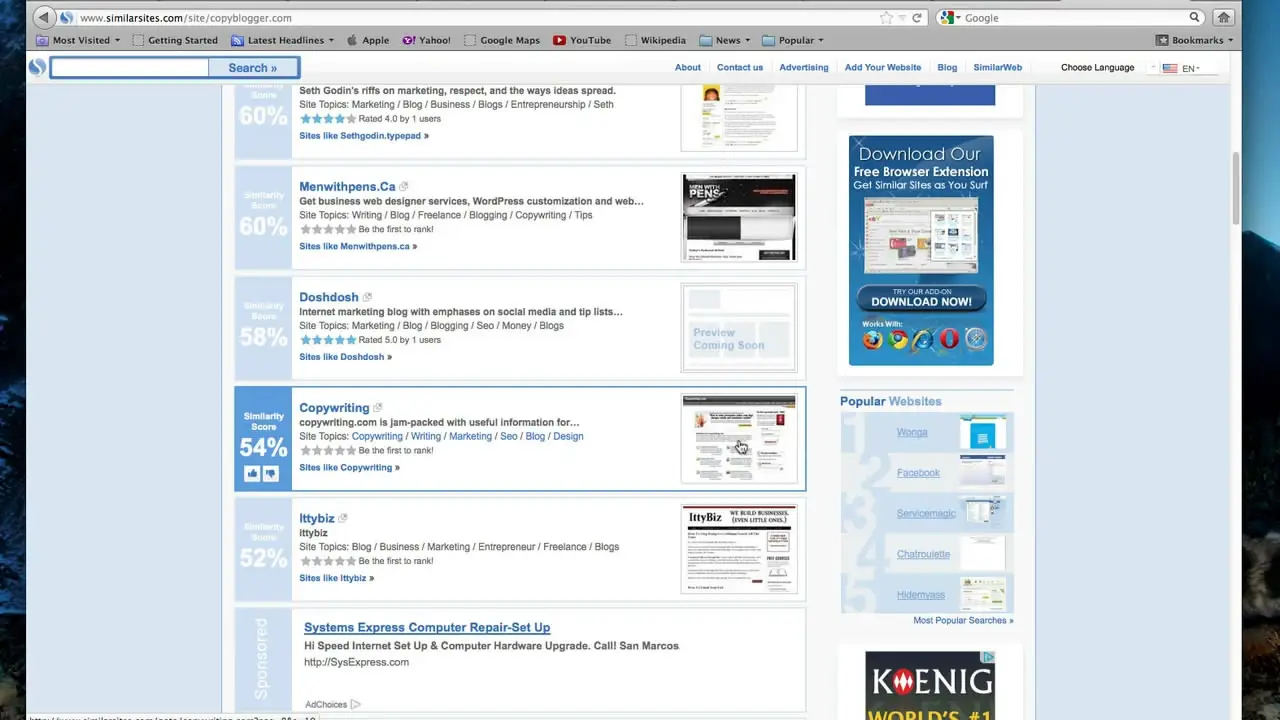Open the Bookmarks menu at toolbar end

pyautogui.click(x=1195, y=40)
